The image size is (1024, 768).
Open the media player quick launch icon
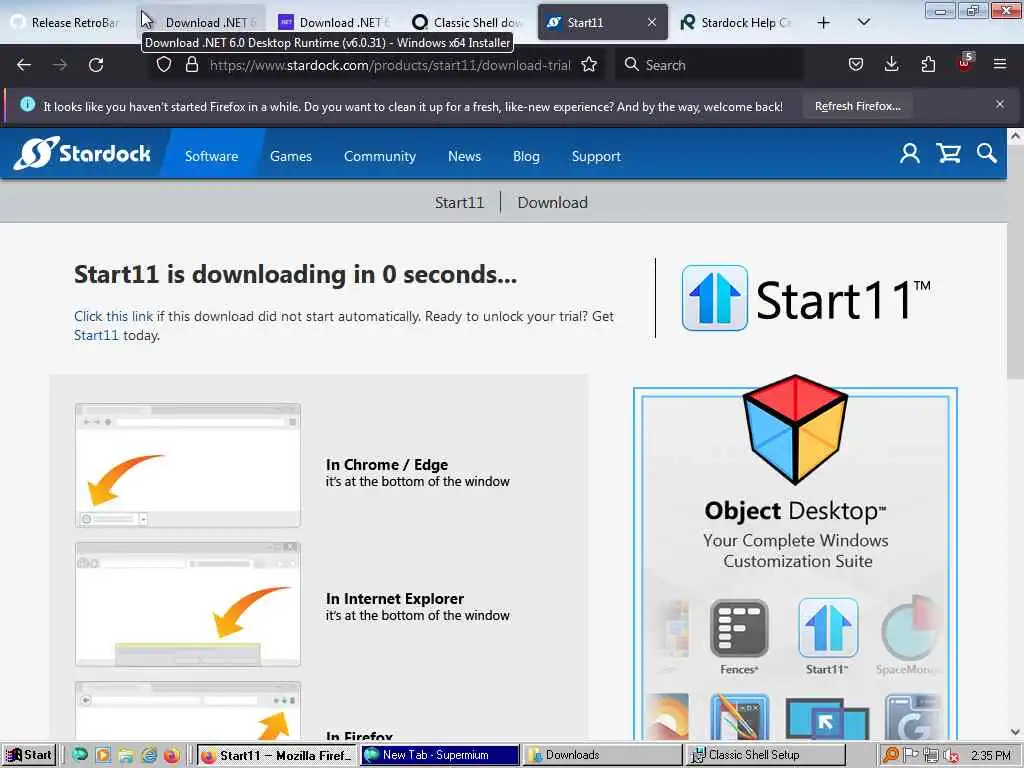(103, 756)
